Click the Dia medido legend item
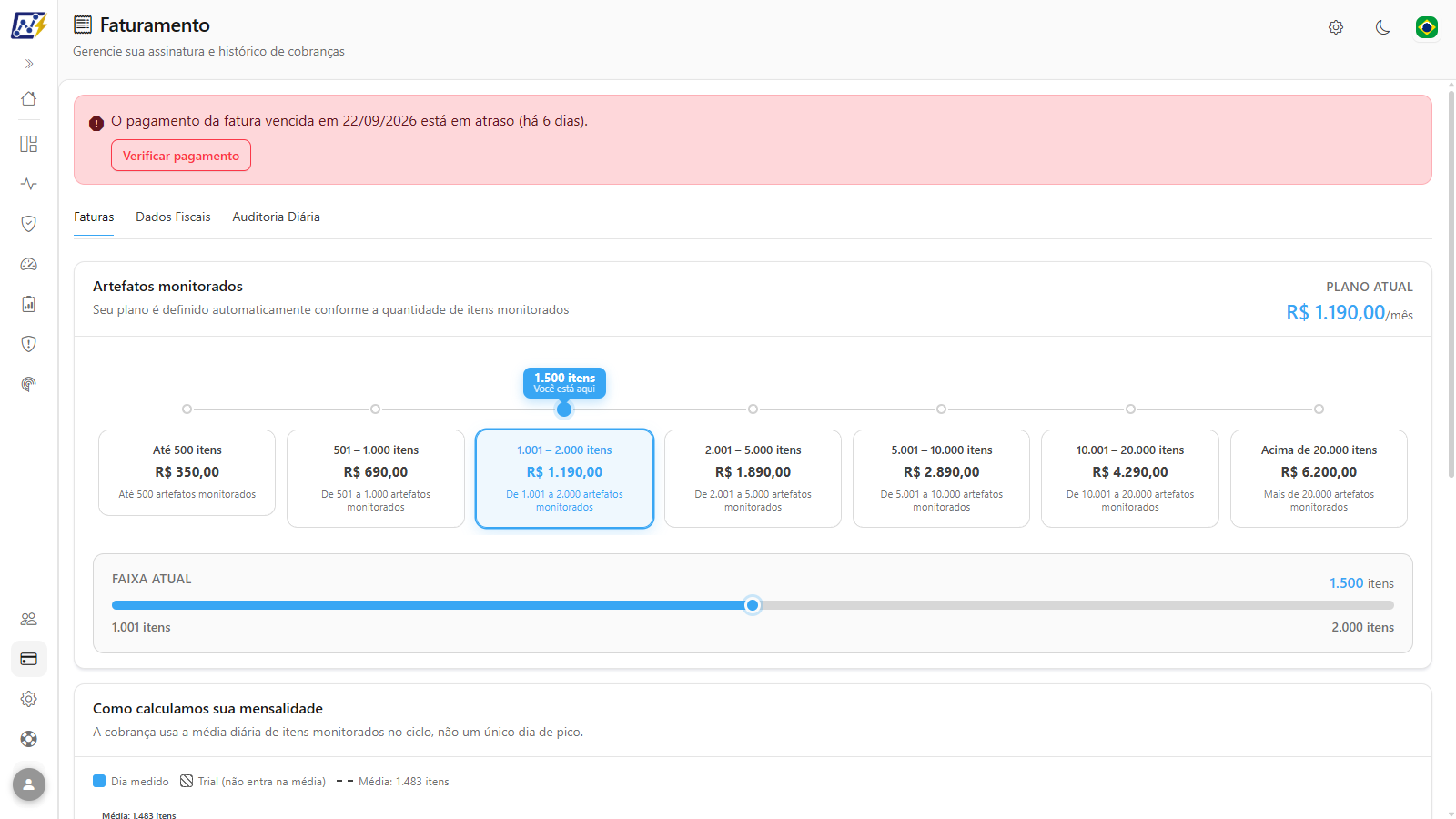This screenshot has width=1456, height=819. click(131, 782)
